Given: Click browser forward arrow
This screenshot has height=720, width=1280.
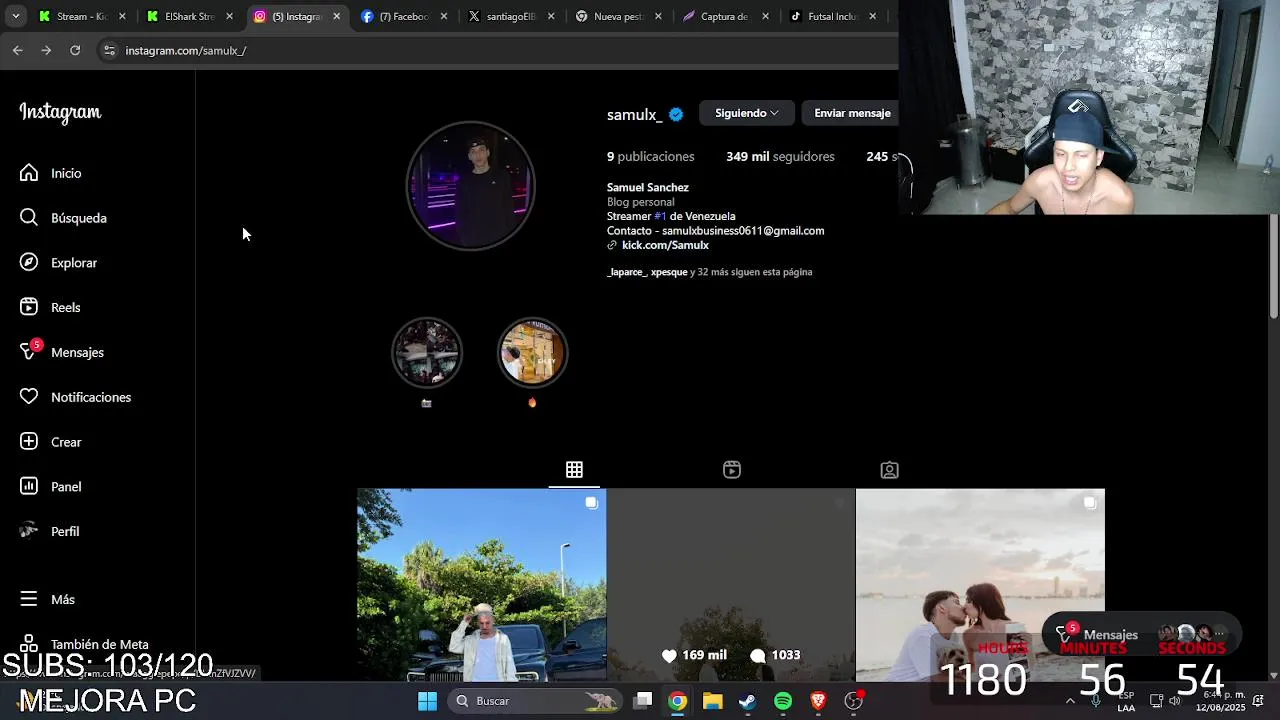Looking at the screenshot, I should pos(46,50).
